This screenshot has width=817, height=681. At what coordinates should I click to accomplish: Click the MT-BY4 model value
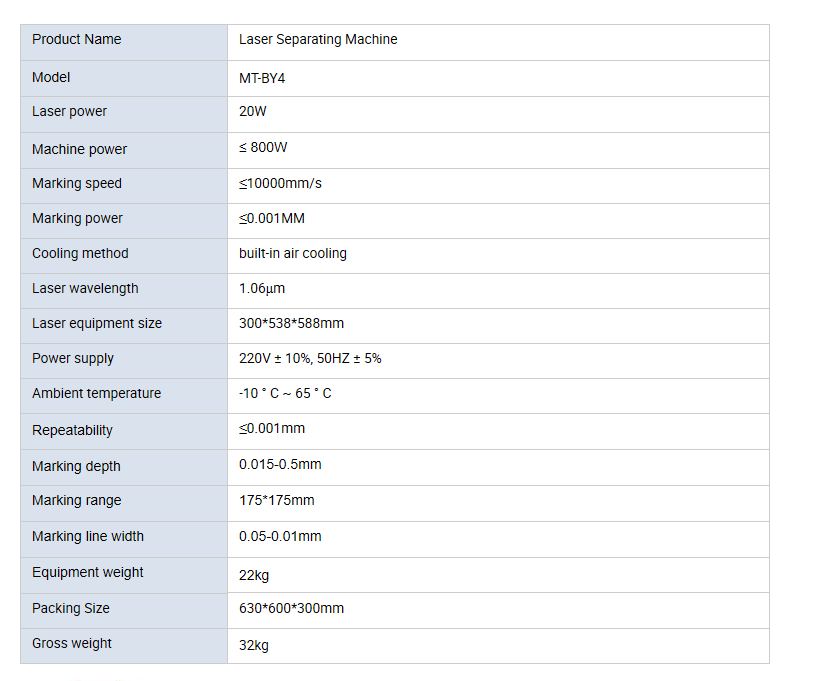coord(262,79)
